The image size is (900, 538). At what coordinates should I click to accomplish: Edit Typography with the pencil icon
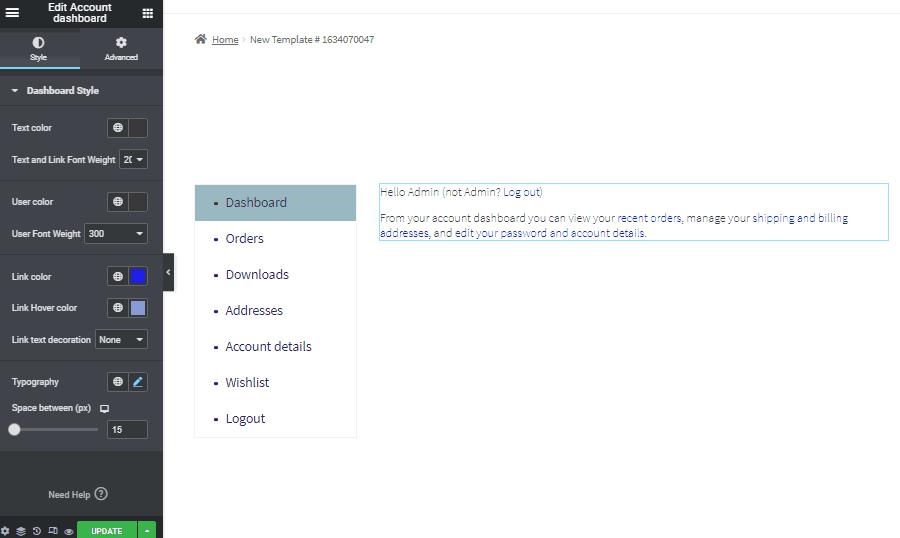click(138, 382)
